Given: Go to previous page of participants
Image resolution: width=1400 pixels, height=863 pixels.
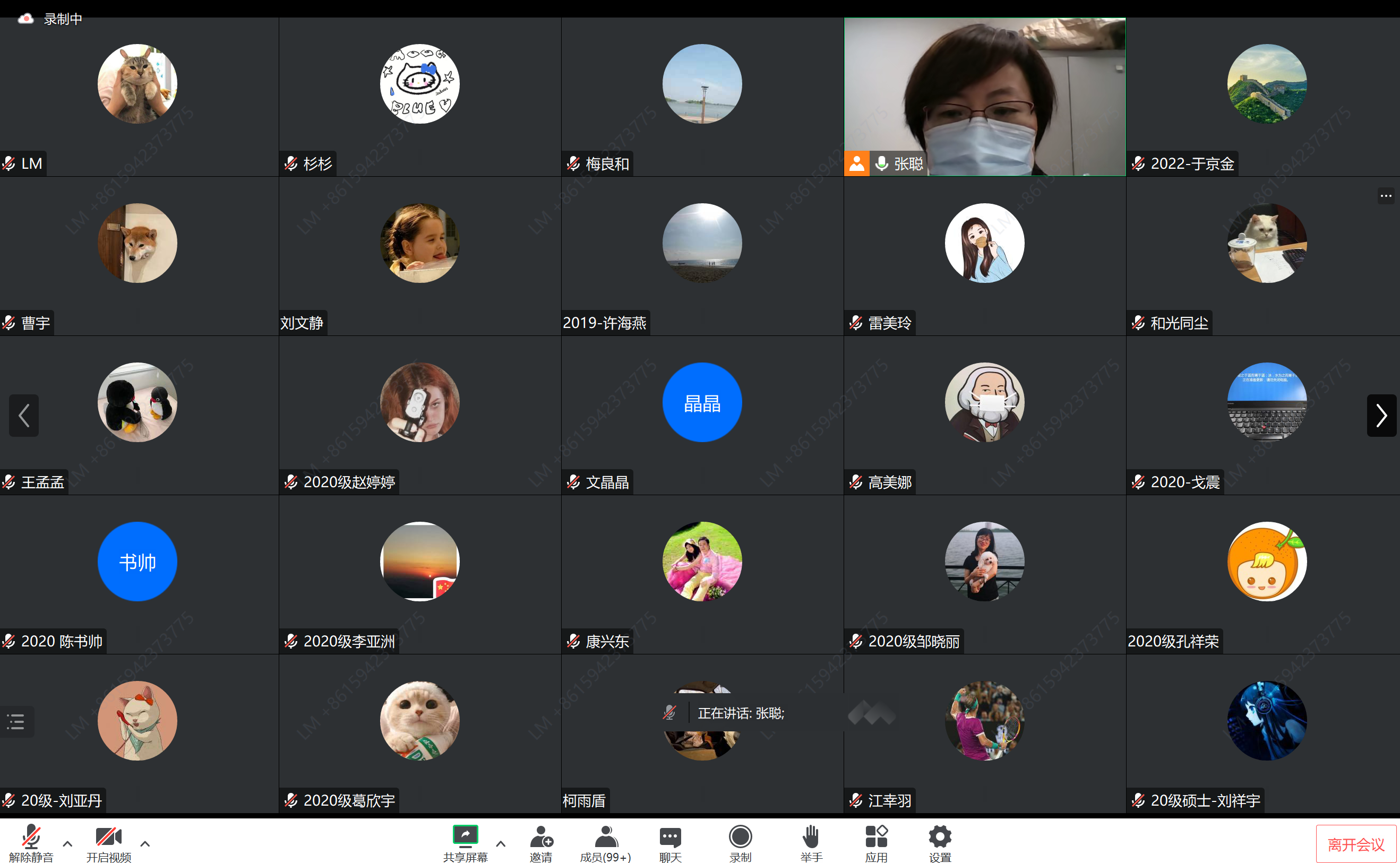Looking at the screenshot, I should click(24, 416).
